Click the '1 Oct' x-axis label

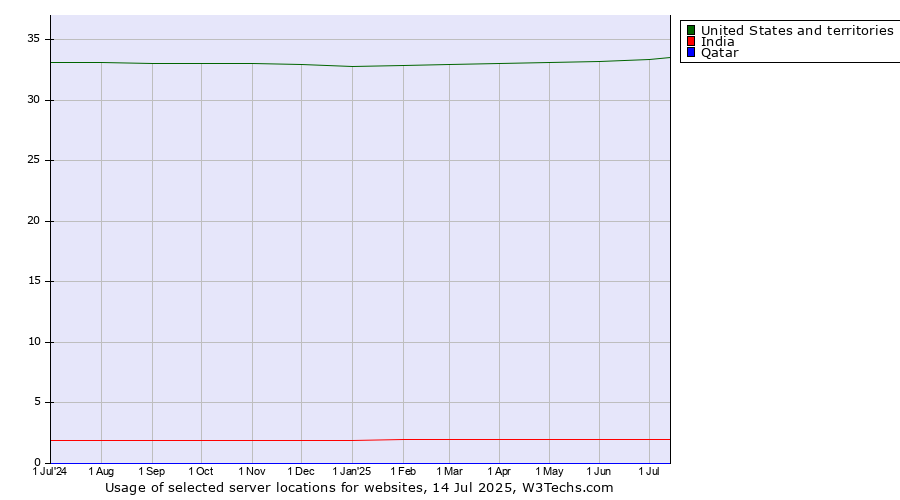(x=201, y=471)
